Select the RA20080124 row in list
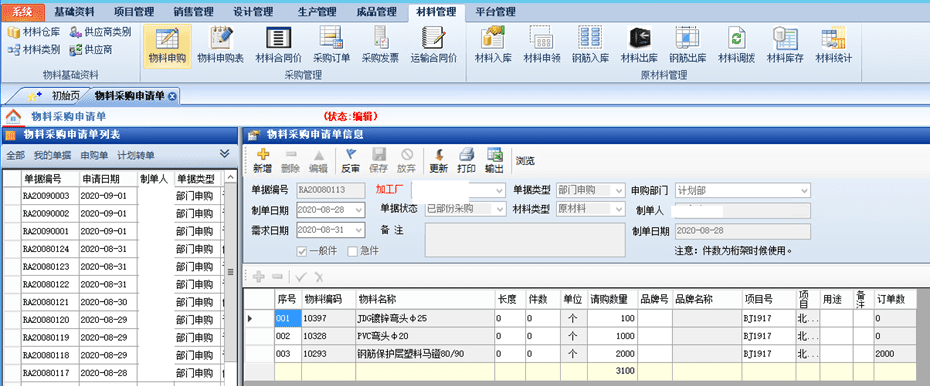Image resolution: width=930 pixels, height=386 pixels. (113, 249)
